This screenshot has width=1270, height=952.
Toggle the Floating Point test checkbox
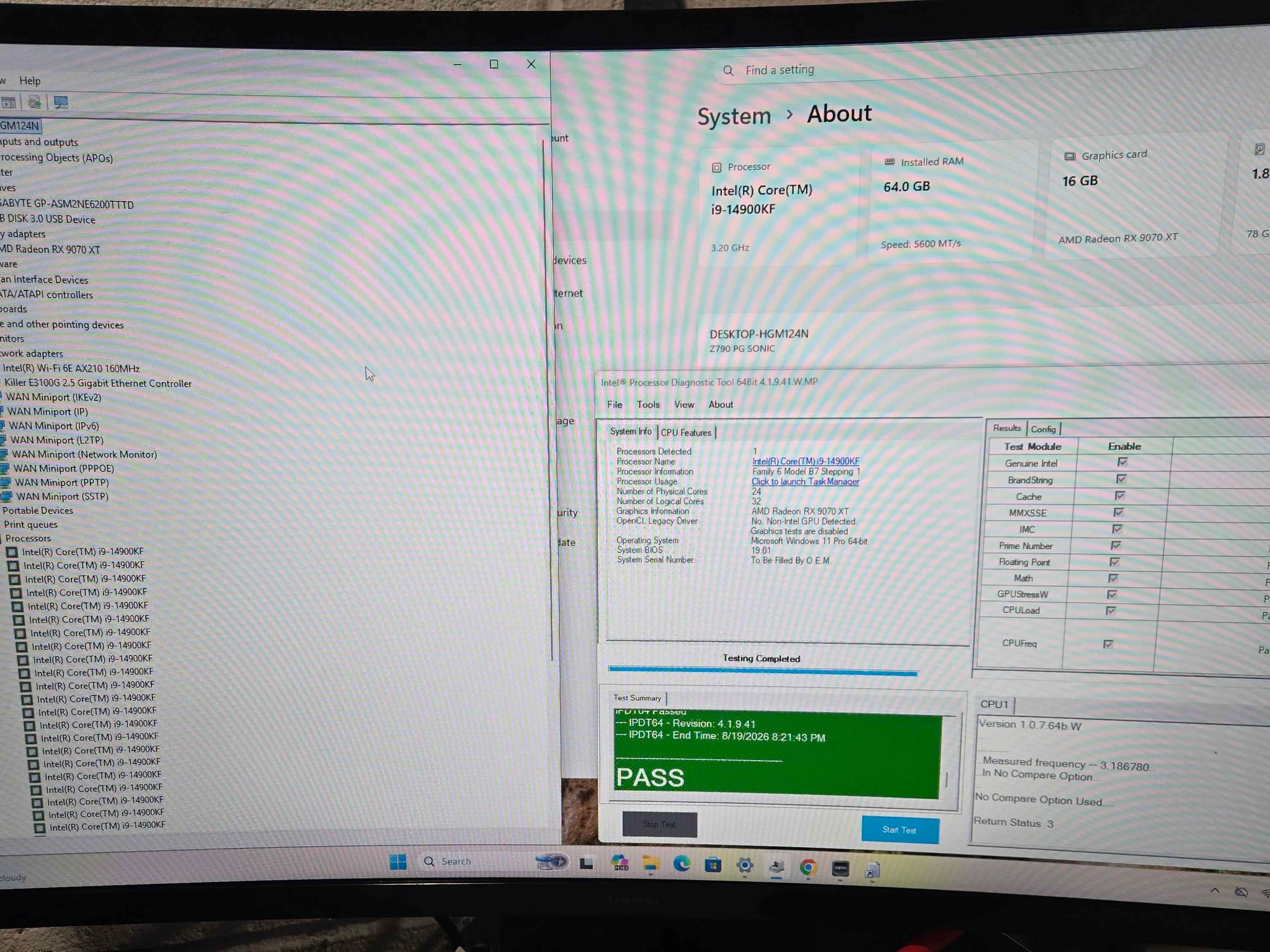tap(1115, 562)
